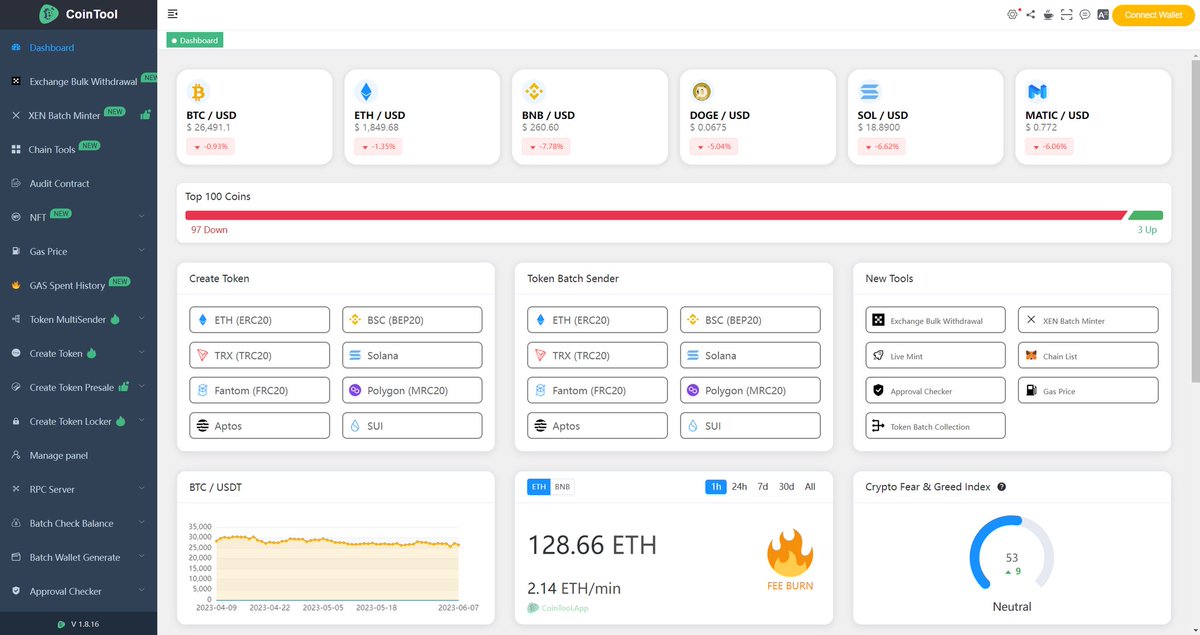The image size is (1200, 635).
Task: Open Approval Checker under New Tools
Action: point(935,390)
